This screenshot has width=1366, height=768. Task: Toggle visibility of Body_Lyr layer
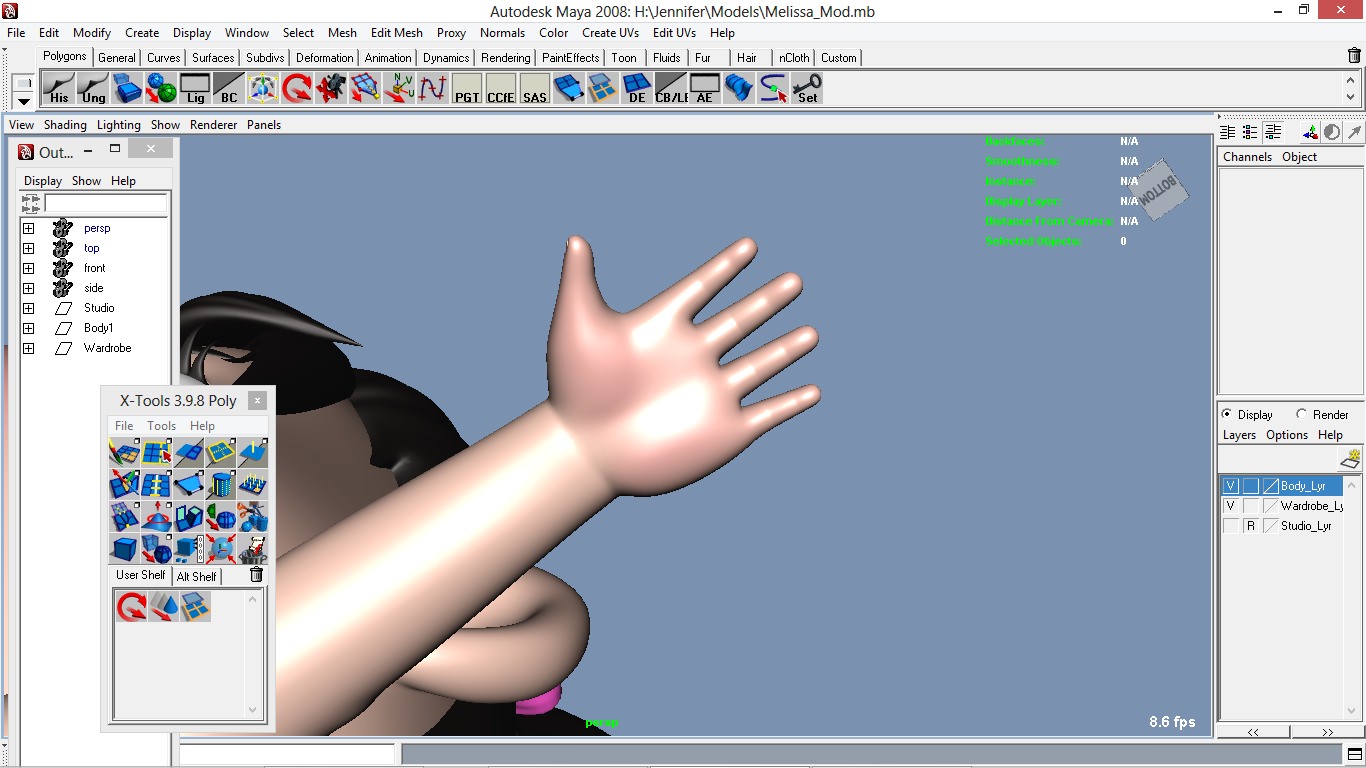pyautogui.click(x=1231, y=486)
